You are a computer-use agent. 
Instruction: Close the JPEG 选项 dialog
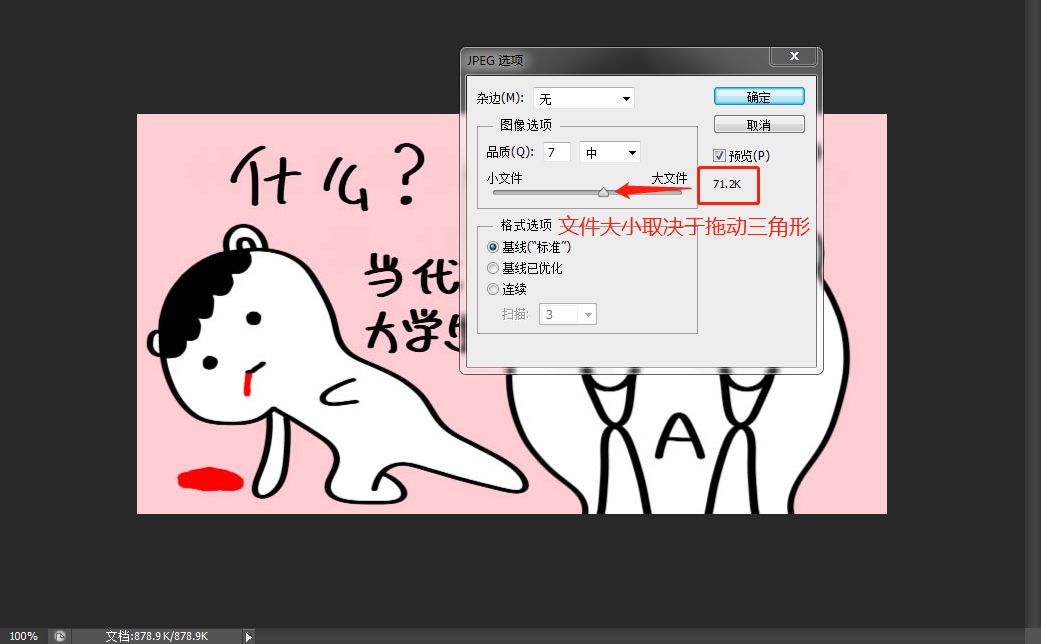pos(793,56)
